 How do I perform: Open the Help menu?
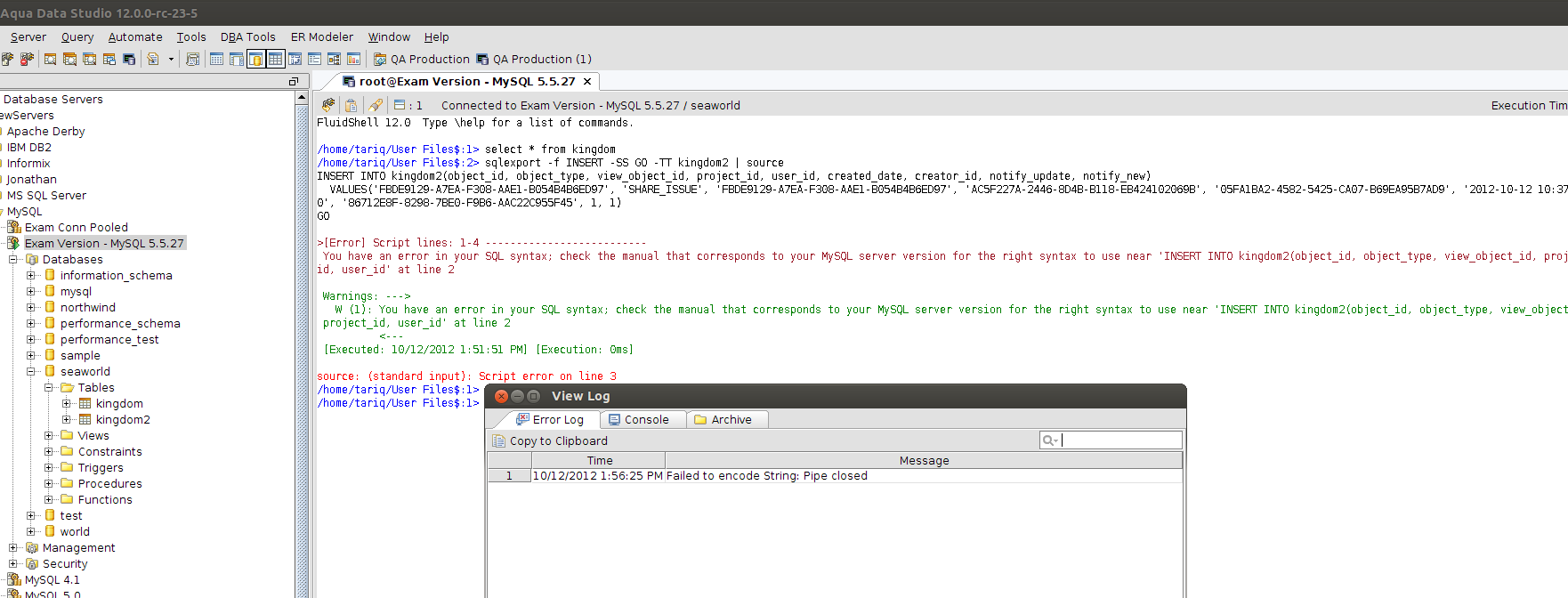pos(436,36)
